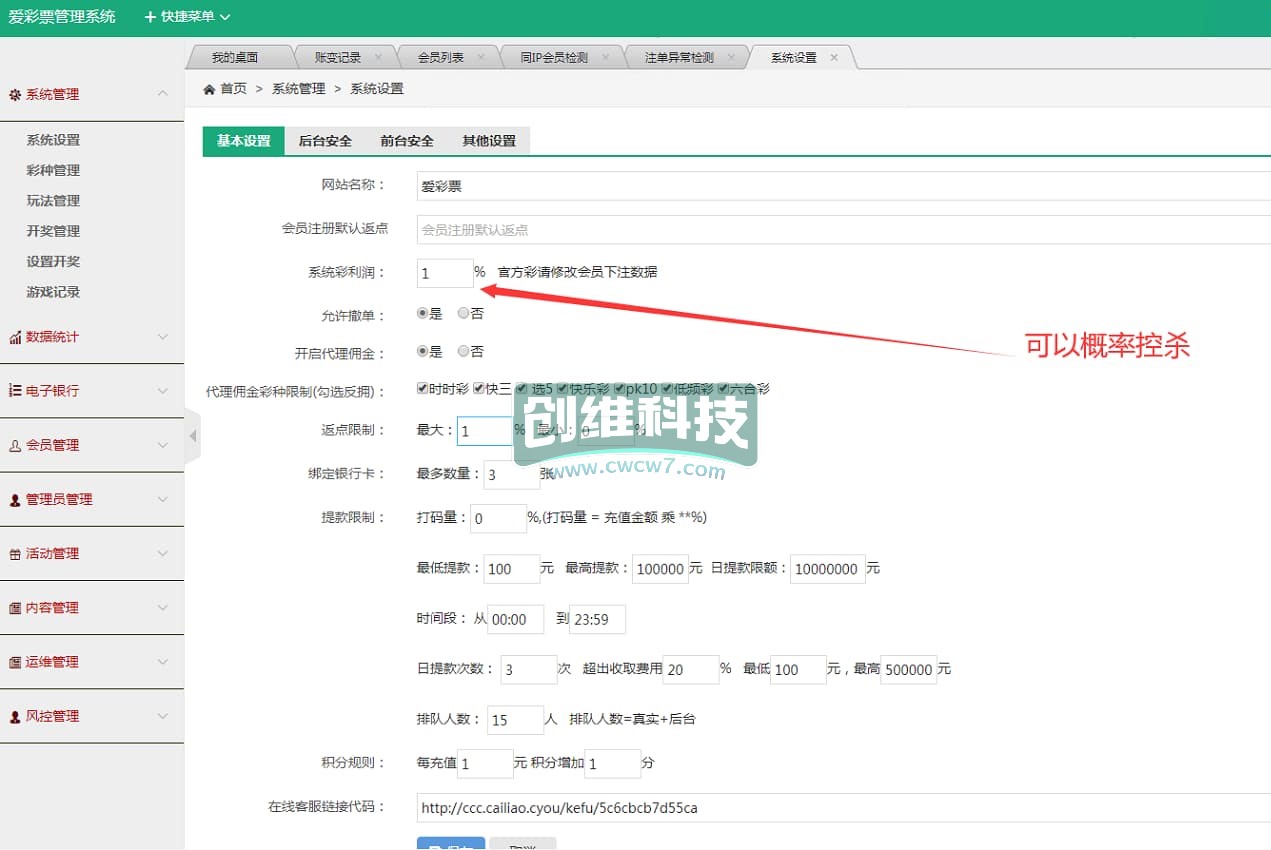1271x850 pixels.
Task: Click the 系统管理 gear icon in sidebar
Action: point(15,95)
